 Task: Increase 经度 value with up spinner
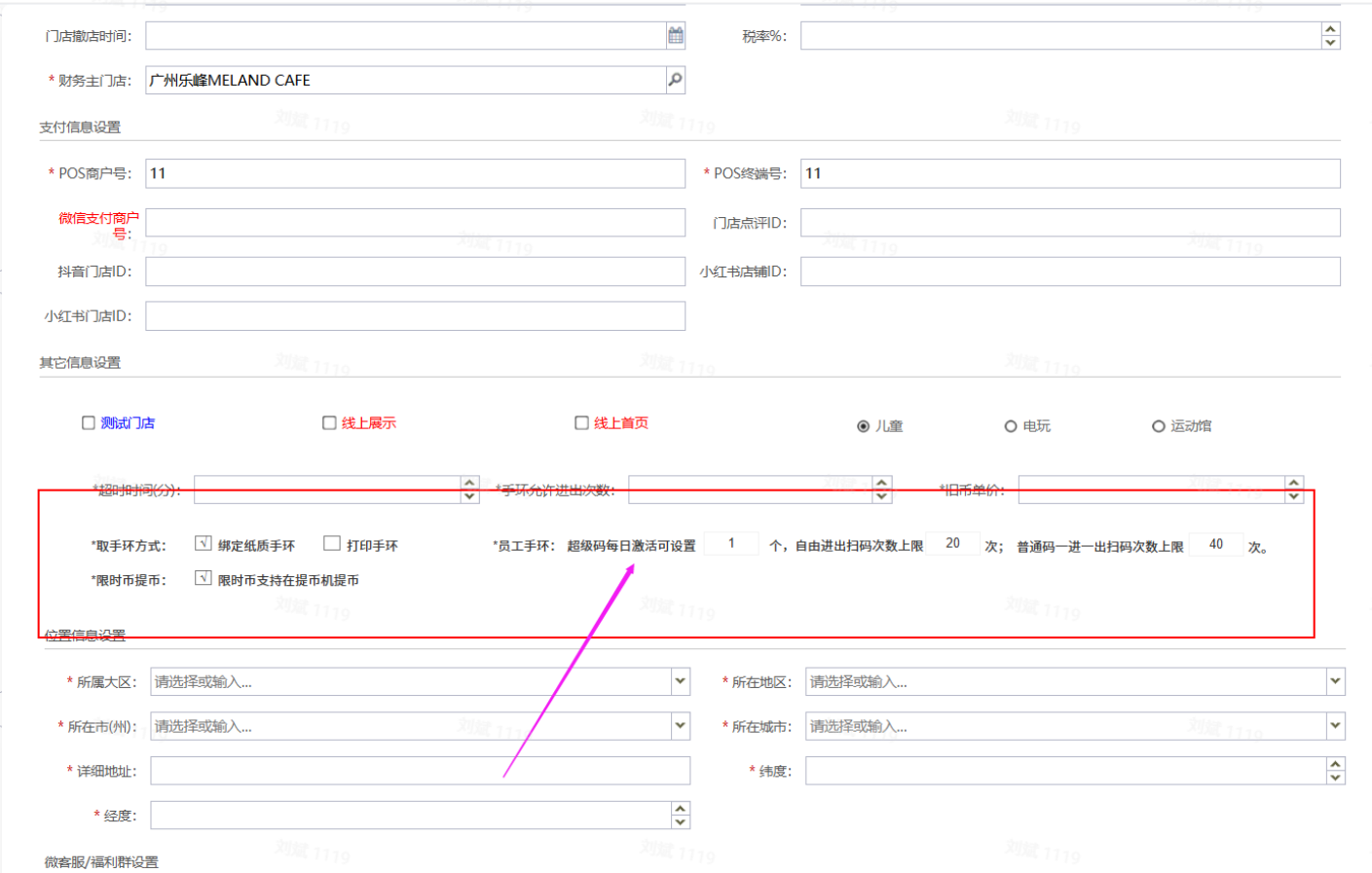(x=681, y=809)
